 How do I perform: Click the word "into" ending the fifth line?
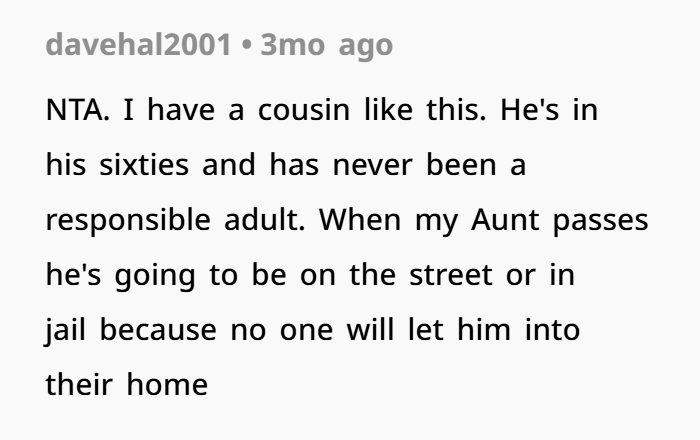pyautogui.click(x=552, y=330)
